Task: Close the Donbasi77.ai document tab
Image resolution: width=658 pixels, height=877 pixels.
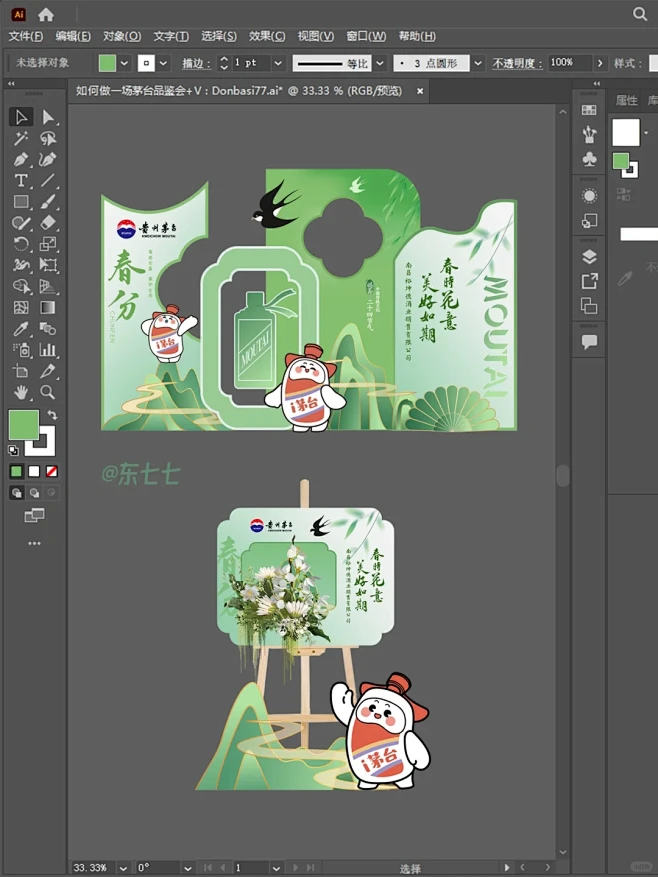Action: (x=420, y=91)
